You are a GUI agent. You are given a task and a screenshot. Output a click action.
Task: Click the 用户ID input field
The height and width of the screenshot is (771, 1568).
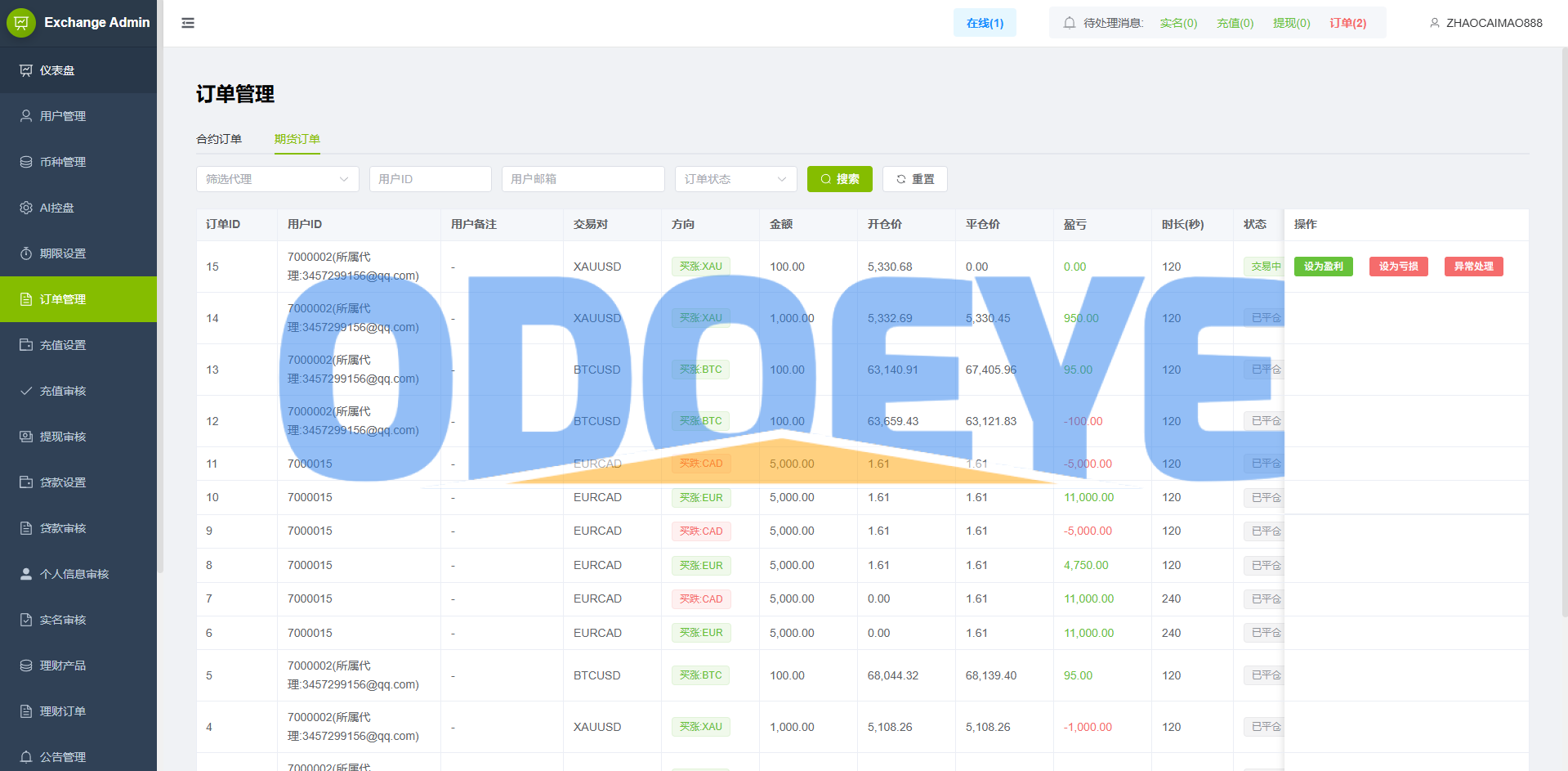pos(430,179)
